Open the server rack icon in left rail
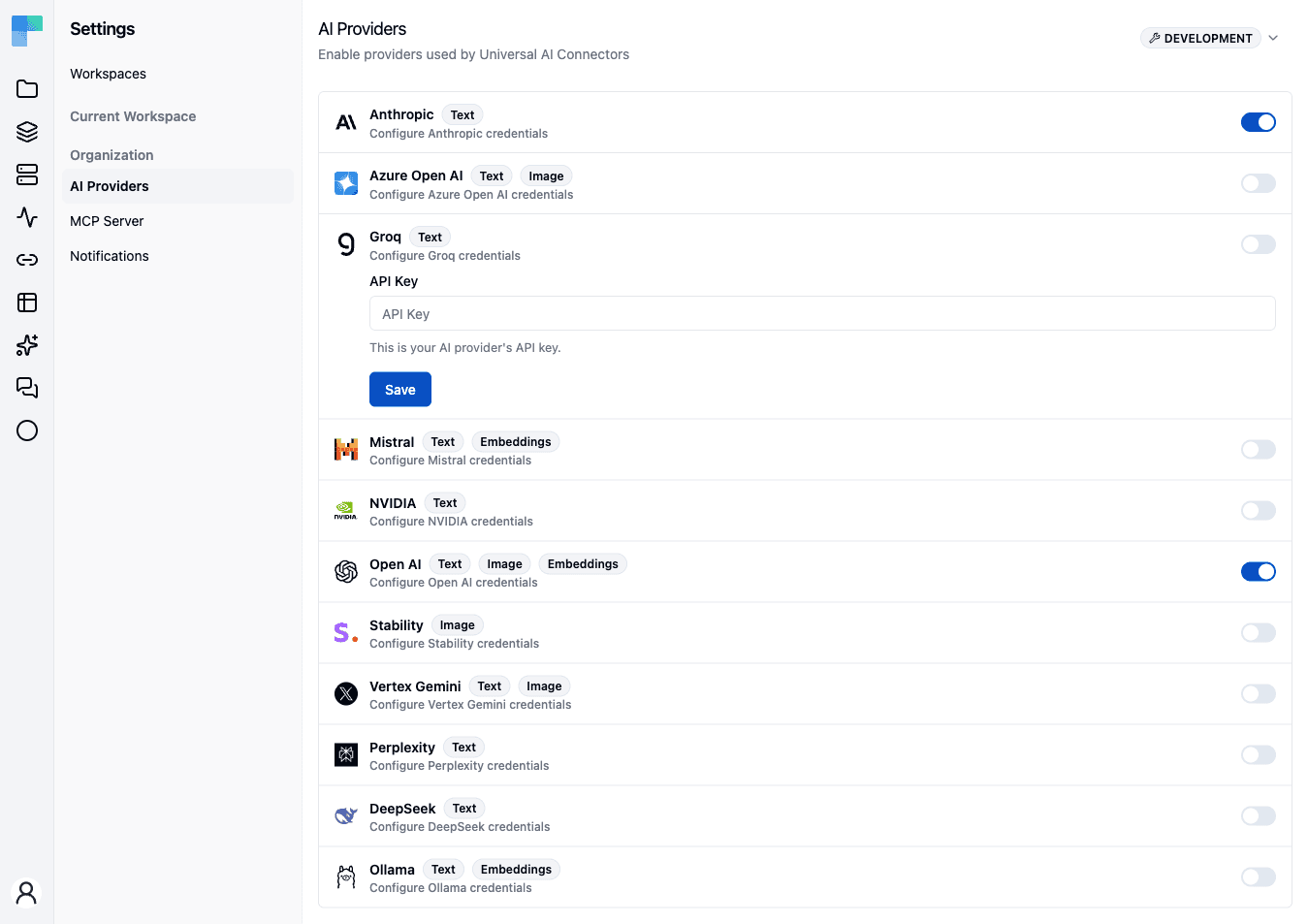The height and width of the screenshot is (924, 1308). tap(27, 175)
